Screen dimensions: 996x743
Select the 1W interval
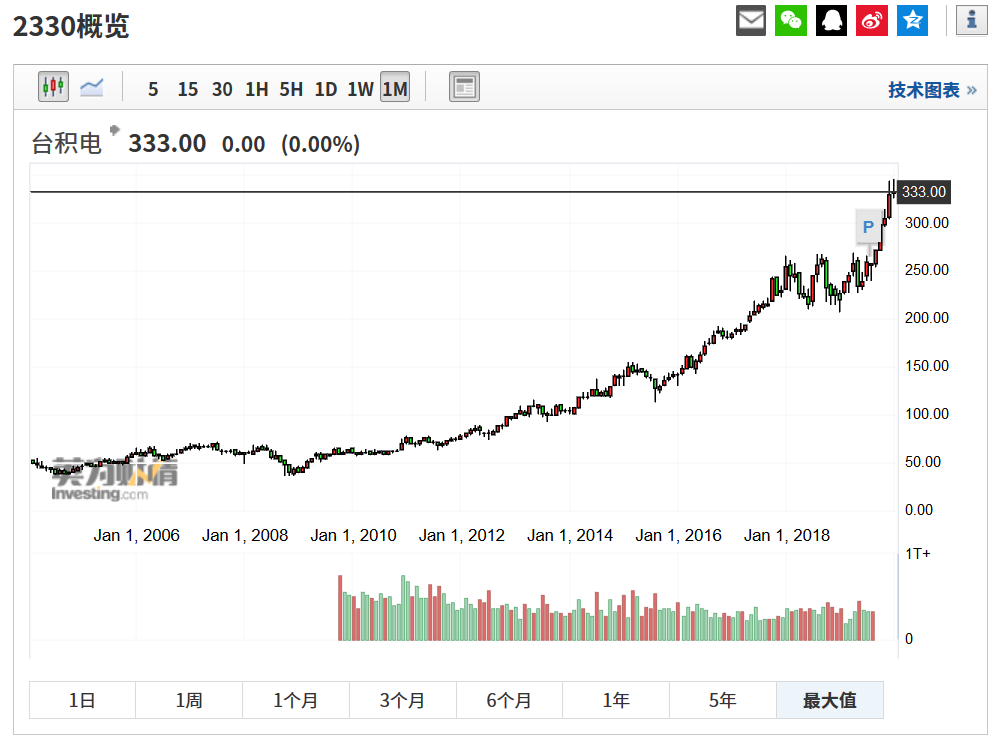(x=360, y=89)
